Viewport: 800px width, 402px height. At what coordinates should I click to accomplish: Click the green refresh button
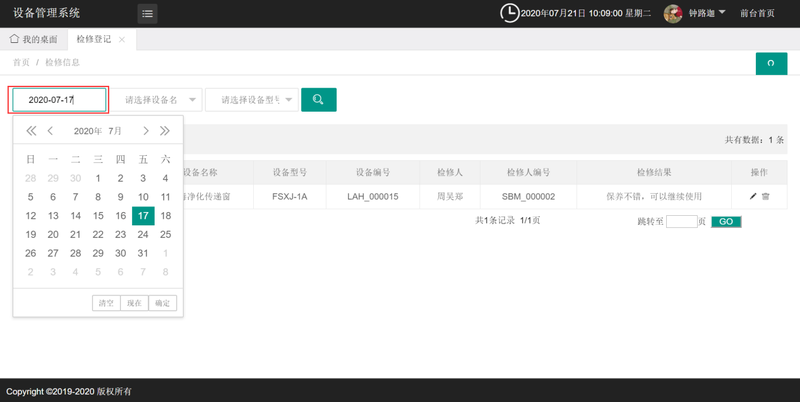coord(771,63)
